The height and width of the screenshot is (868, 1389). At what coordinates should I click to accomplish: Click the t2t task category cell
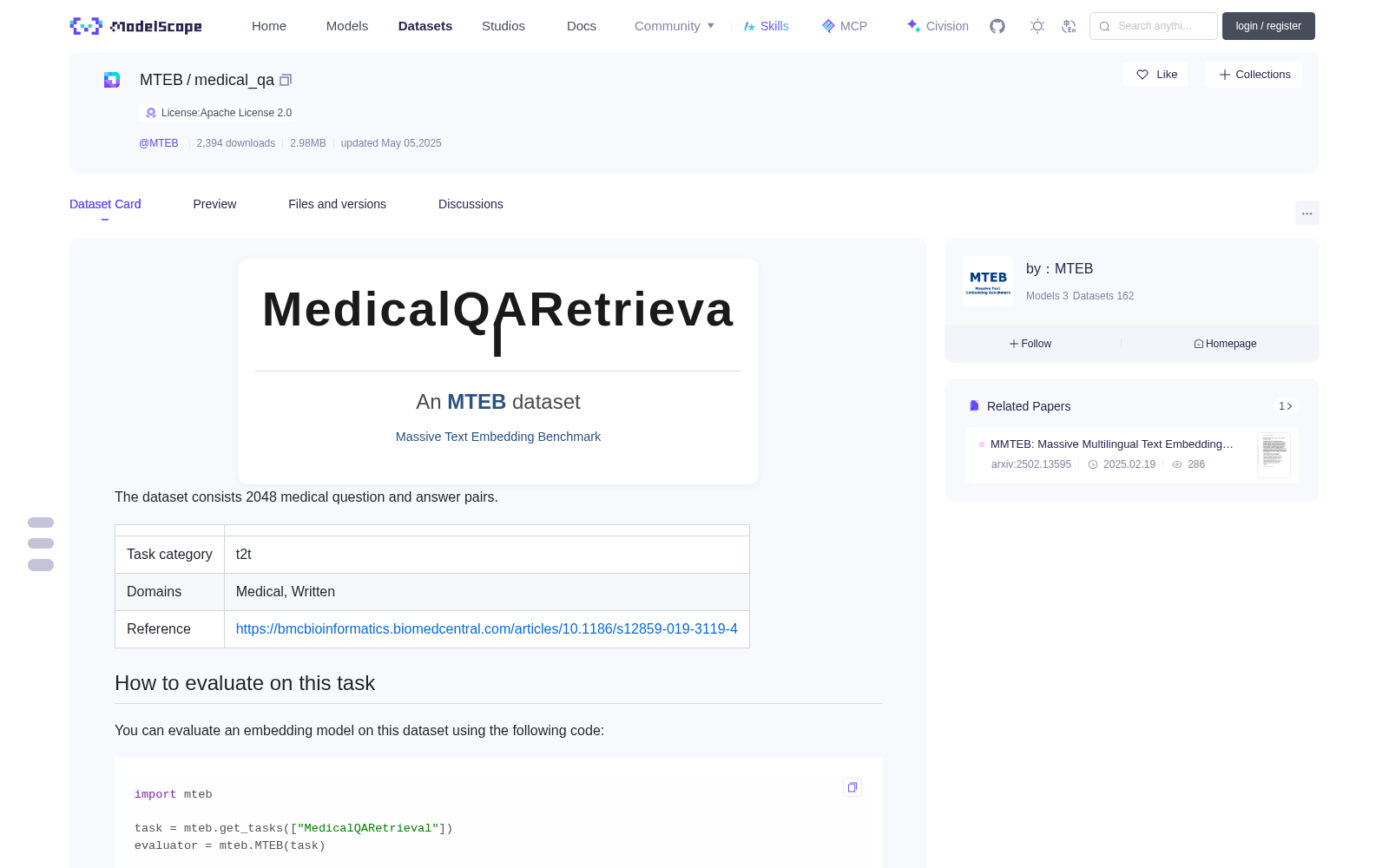[486, 554]
